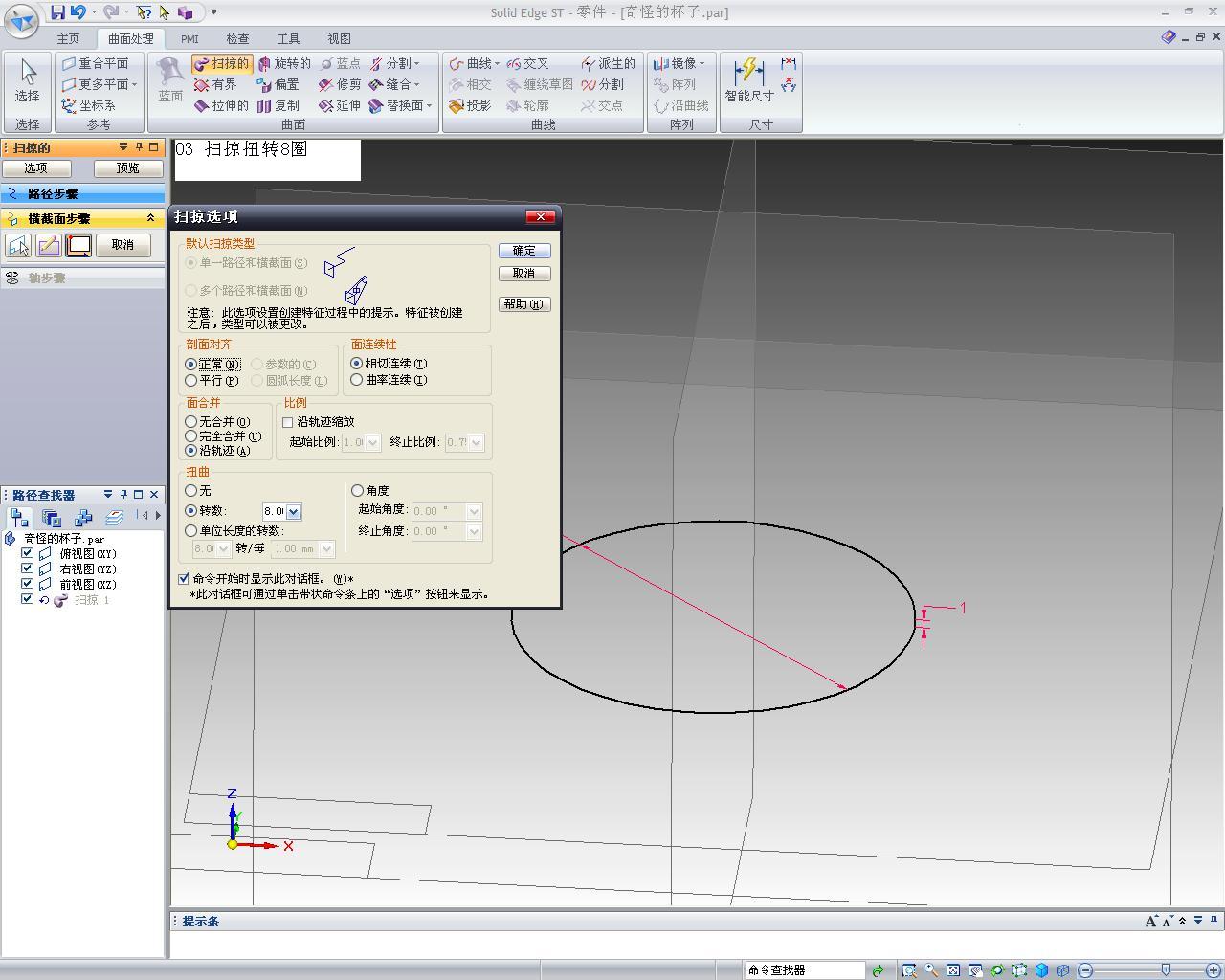The width and height of the screenshot is (1225, 980).
Task: Click the 选择 (Select) arrow tool
Action: 27,81
